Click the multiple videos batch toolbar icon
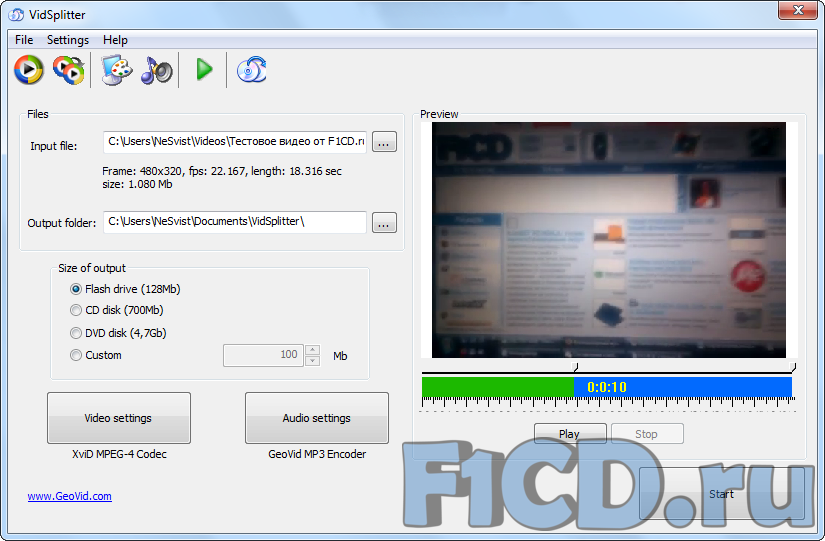The width and height of the screenshot is (825, 541). click(x=68, y=69)
